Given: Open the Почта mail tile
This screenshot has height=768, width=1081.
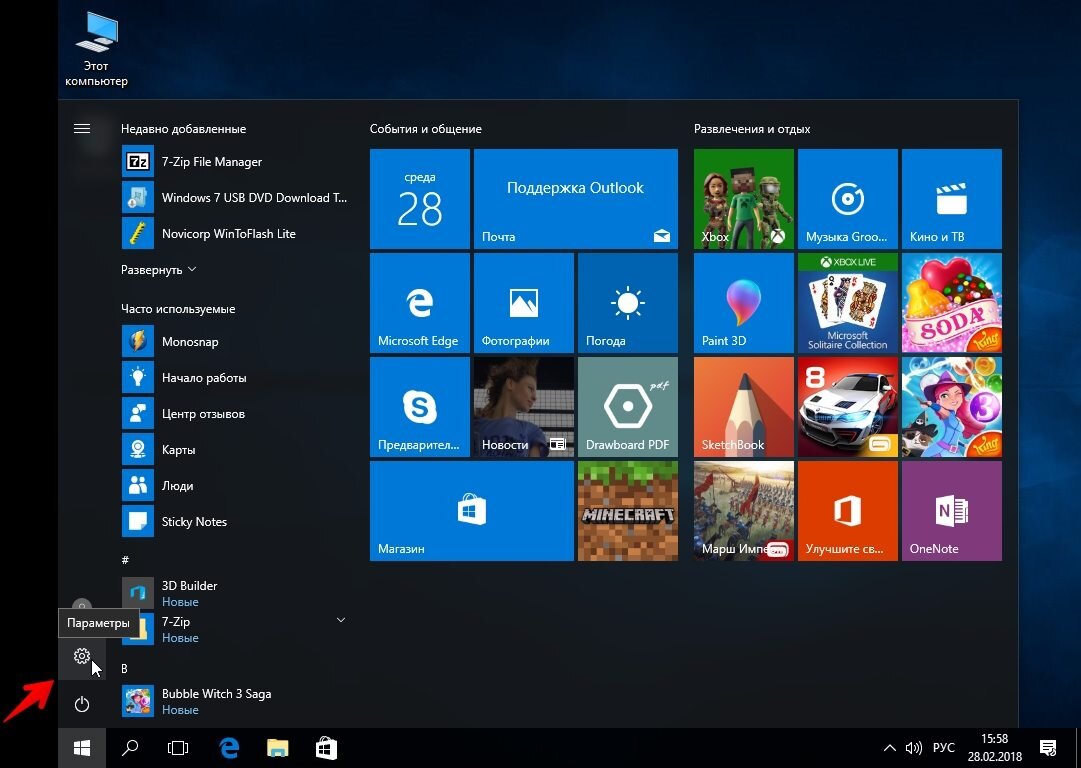Looking at the screenshot, I should 576,199.
